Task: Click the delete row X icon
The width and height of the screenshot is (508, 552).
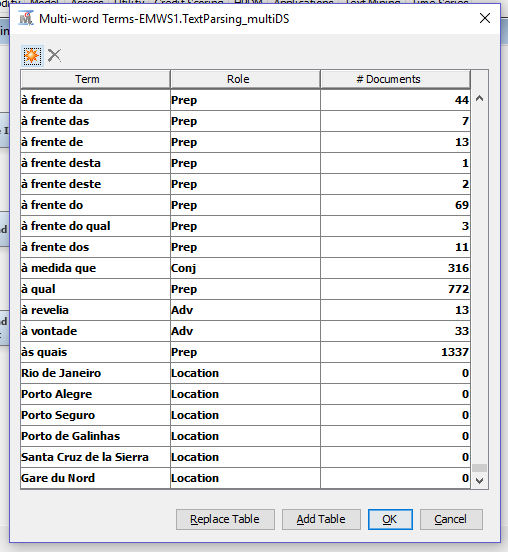Action: pyautogui.click(x=54, y=56)
